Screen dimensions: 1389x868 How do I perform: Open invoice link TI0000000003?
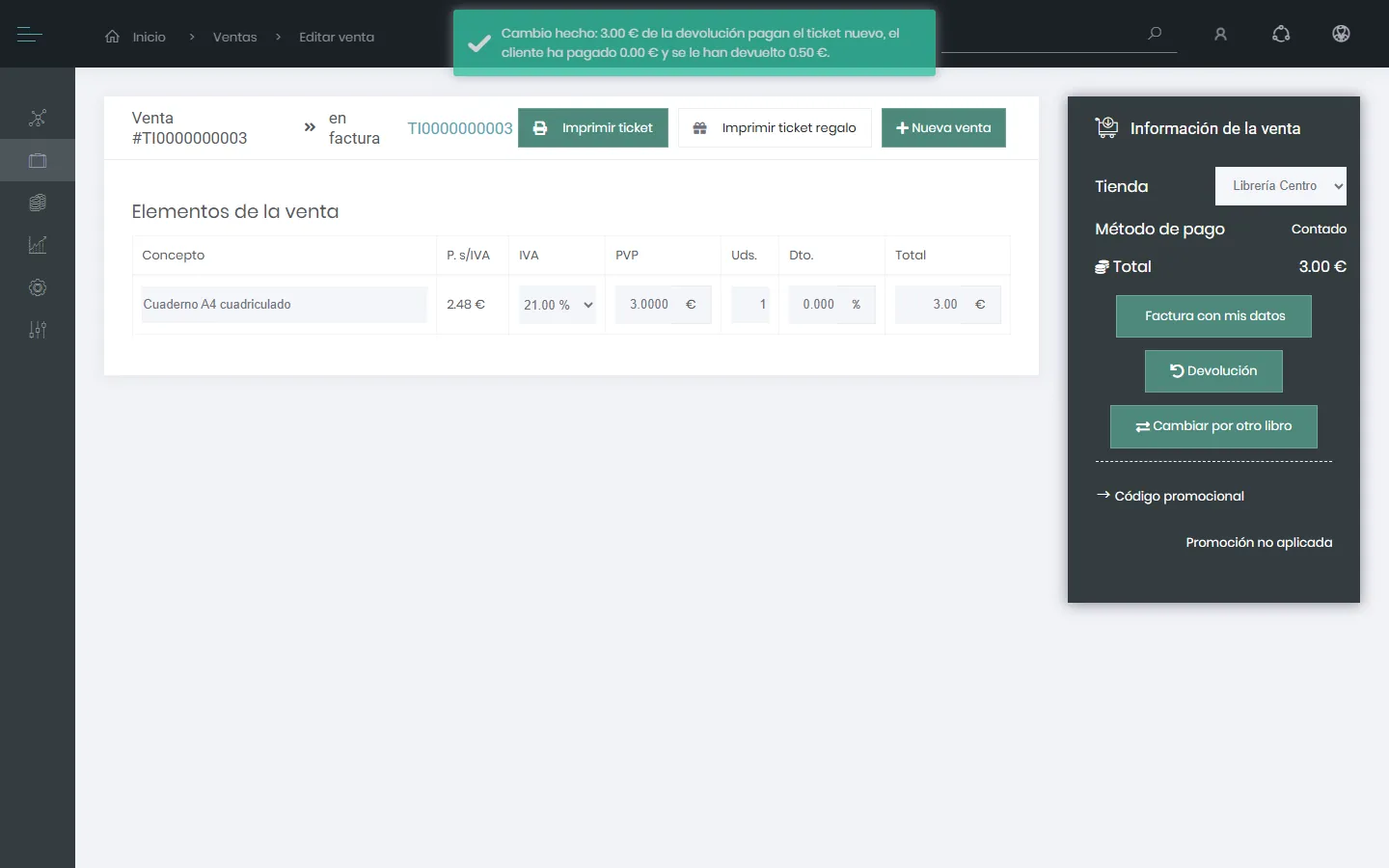tap(460, 128)
